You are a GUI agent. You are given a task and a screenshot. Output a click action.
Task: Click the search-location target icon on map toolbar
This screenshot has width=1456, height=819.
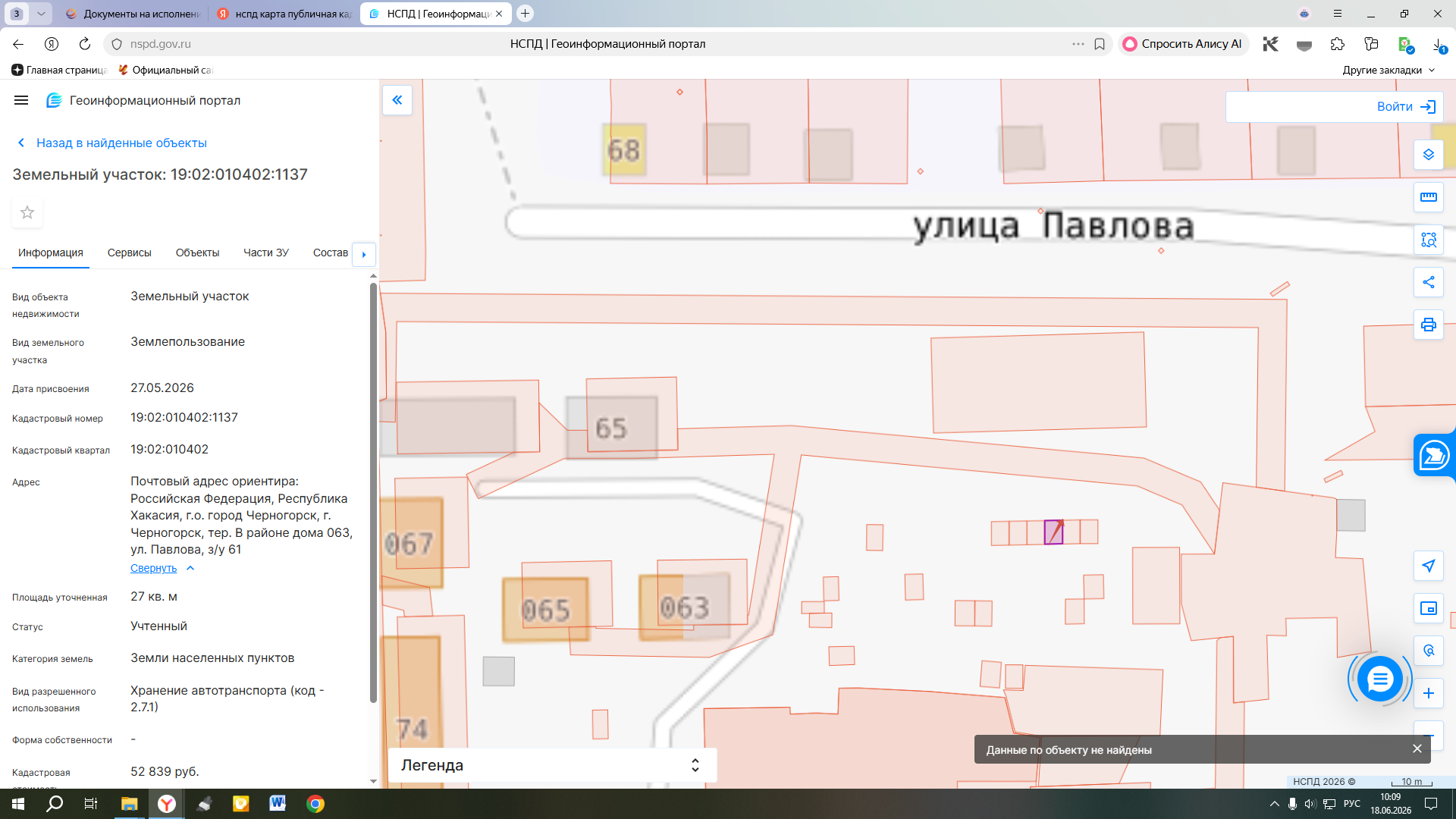[1429, 651]
